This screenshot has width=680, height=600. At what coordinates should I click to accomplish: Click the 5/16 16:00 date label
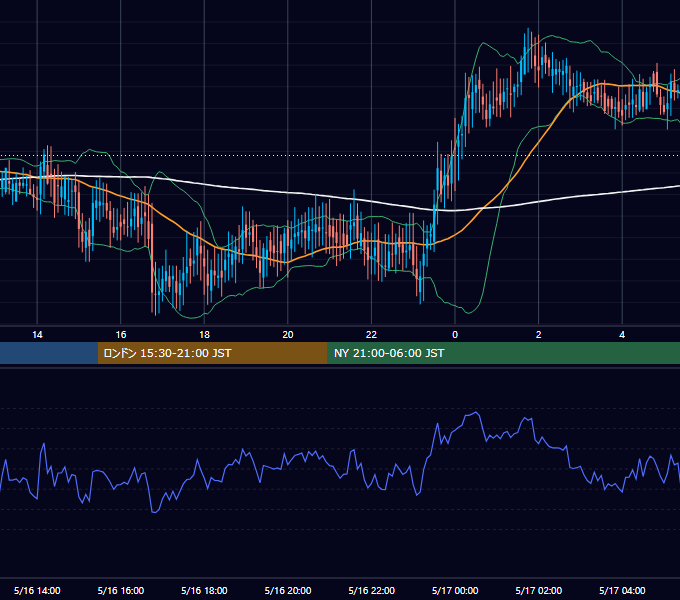[x=121, y=590]
